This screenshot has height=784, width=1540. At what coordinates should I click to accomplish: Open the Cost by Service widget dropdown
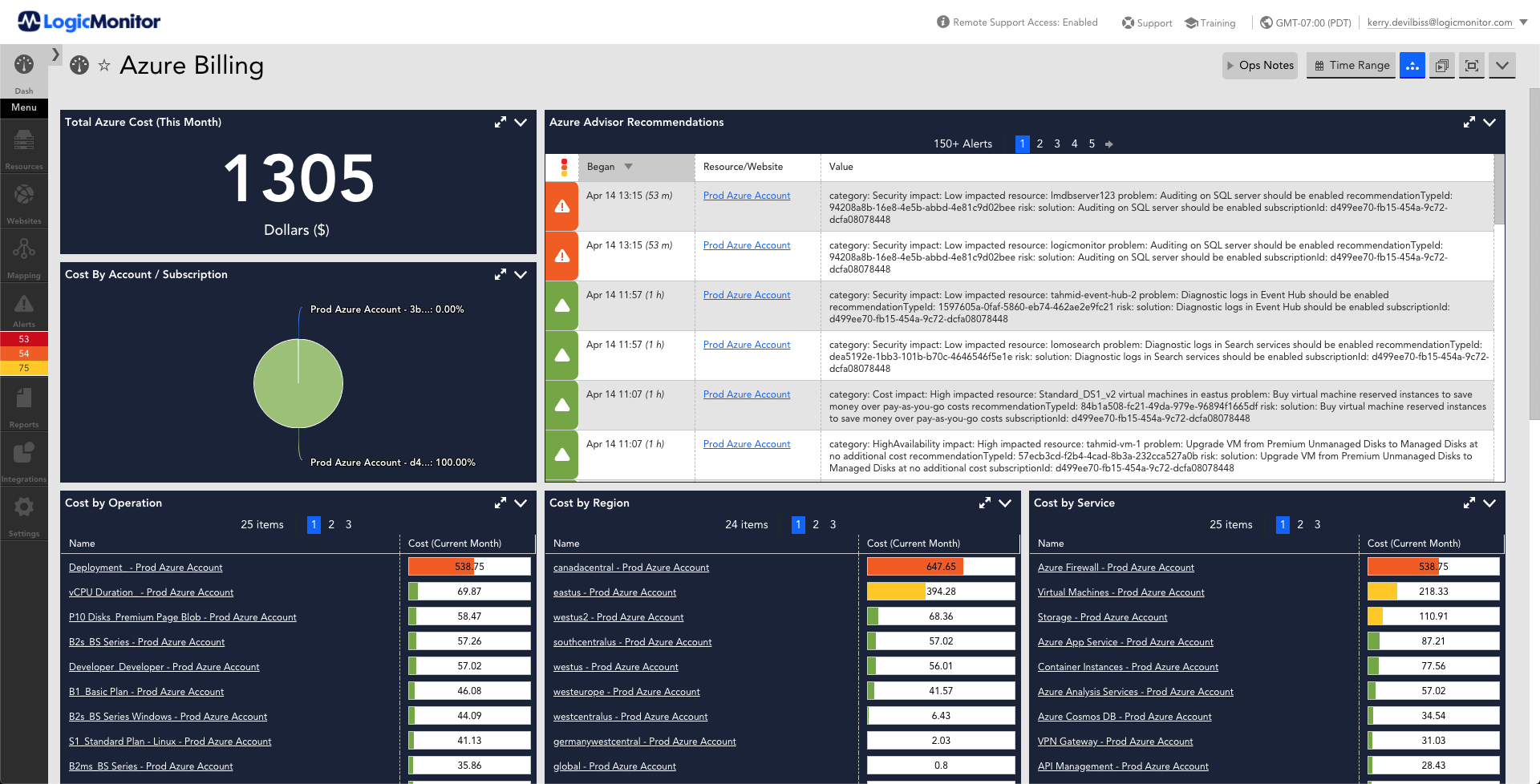tap(1490, 503)
